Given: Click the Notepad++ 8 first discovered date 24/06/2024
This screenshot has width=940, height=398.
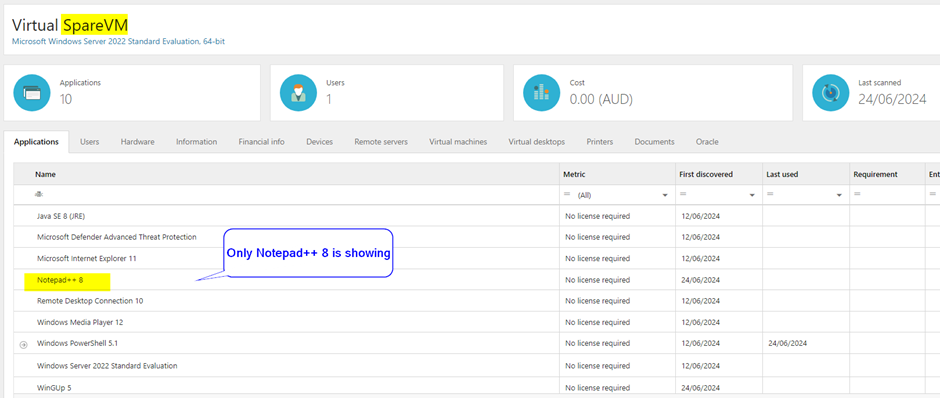Looking at the screenshot, I should [x=701, y=280].
